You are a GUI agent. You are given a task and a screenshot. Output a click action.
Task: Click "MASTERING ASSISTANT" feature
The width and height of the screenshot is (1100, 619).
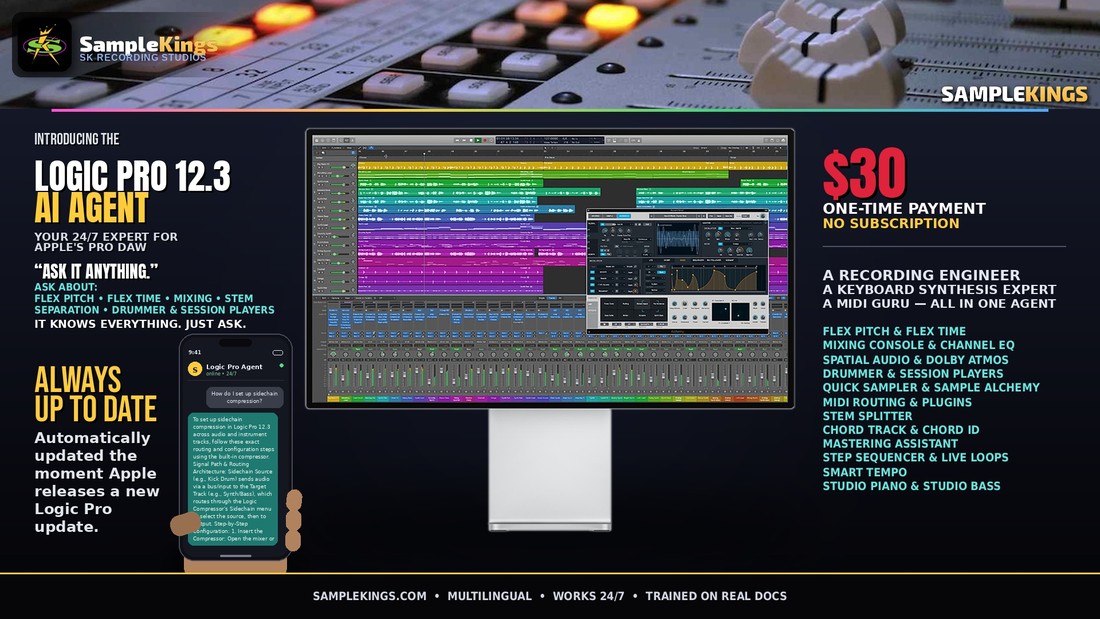click(x=890, y=444)
